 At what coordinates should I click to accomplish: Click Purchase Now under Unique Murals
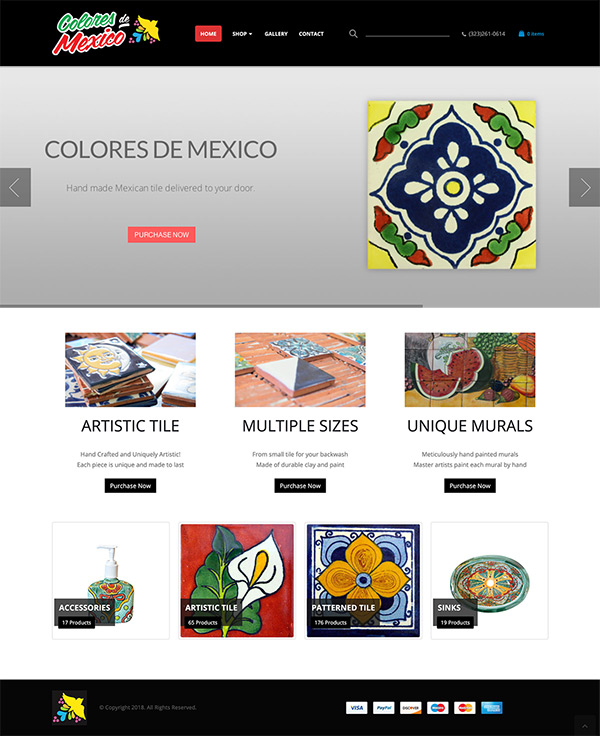coord(469,486)
